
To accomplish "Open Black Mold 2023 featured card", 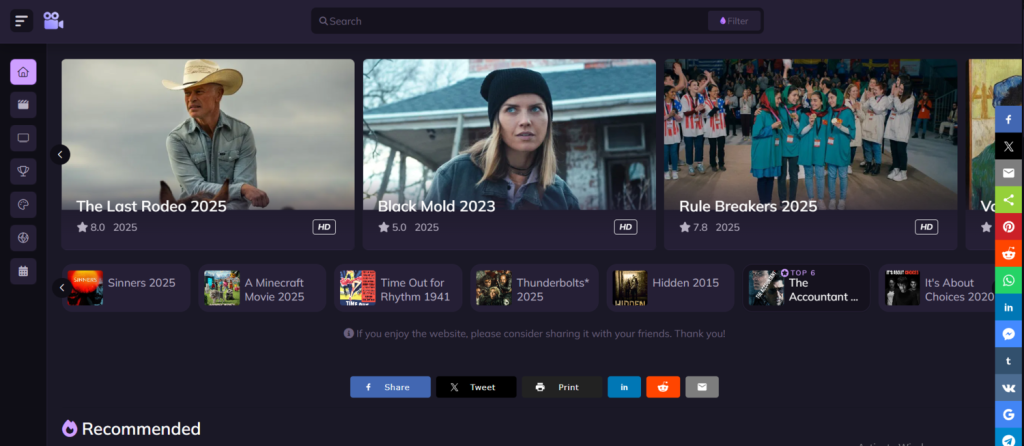I will click(x=509, y=155).
